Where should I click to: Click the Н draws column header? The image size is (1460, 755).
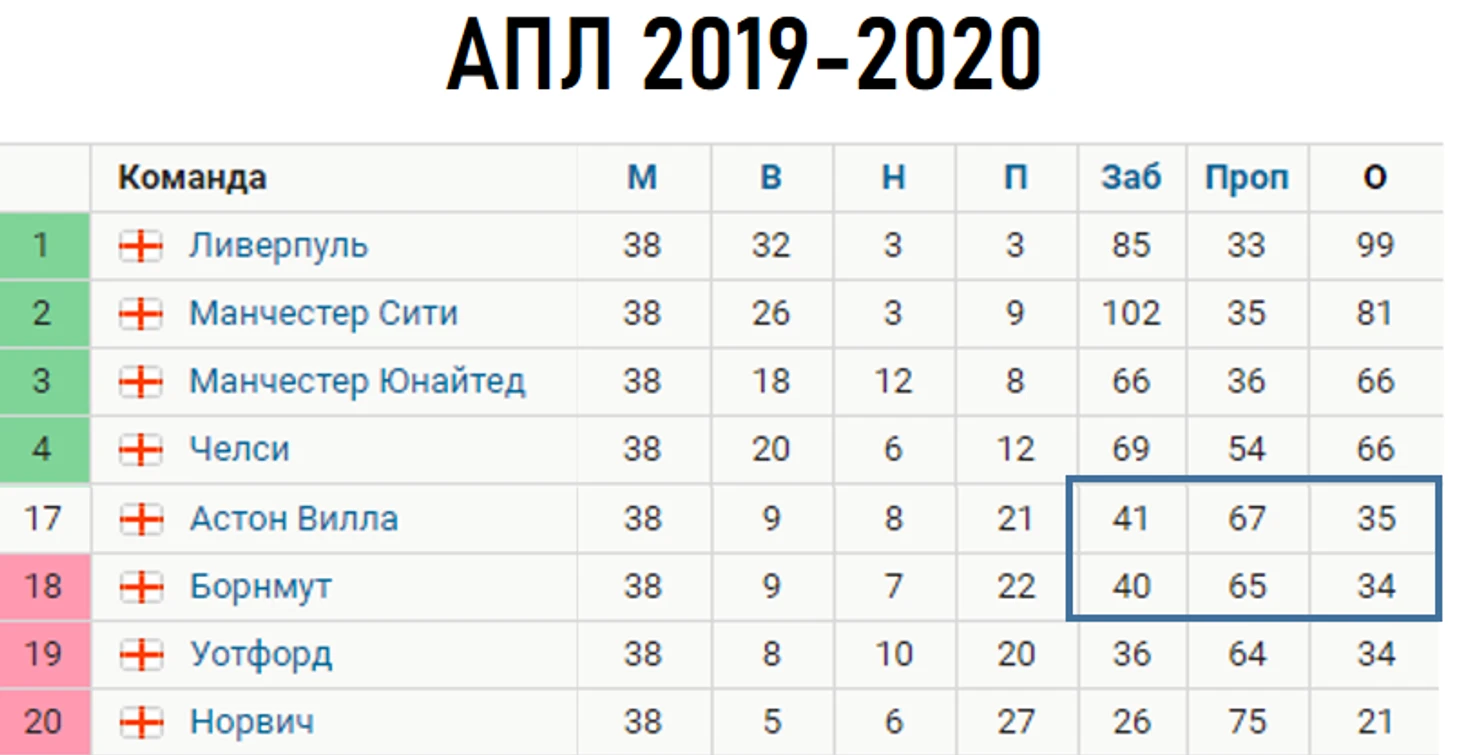893,178
